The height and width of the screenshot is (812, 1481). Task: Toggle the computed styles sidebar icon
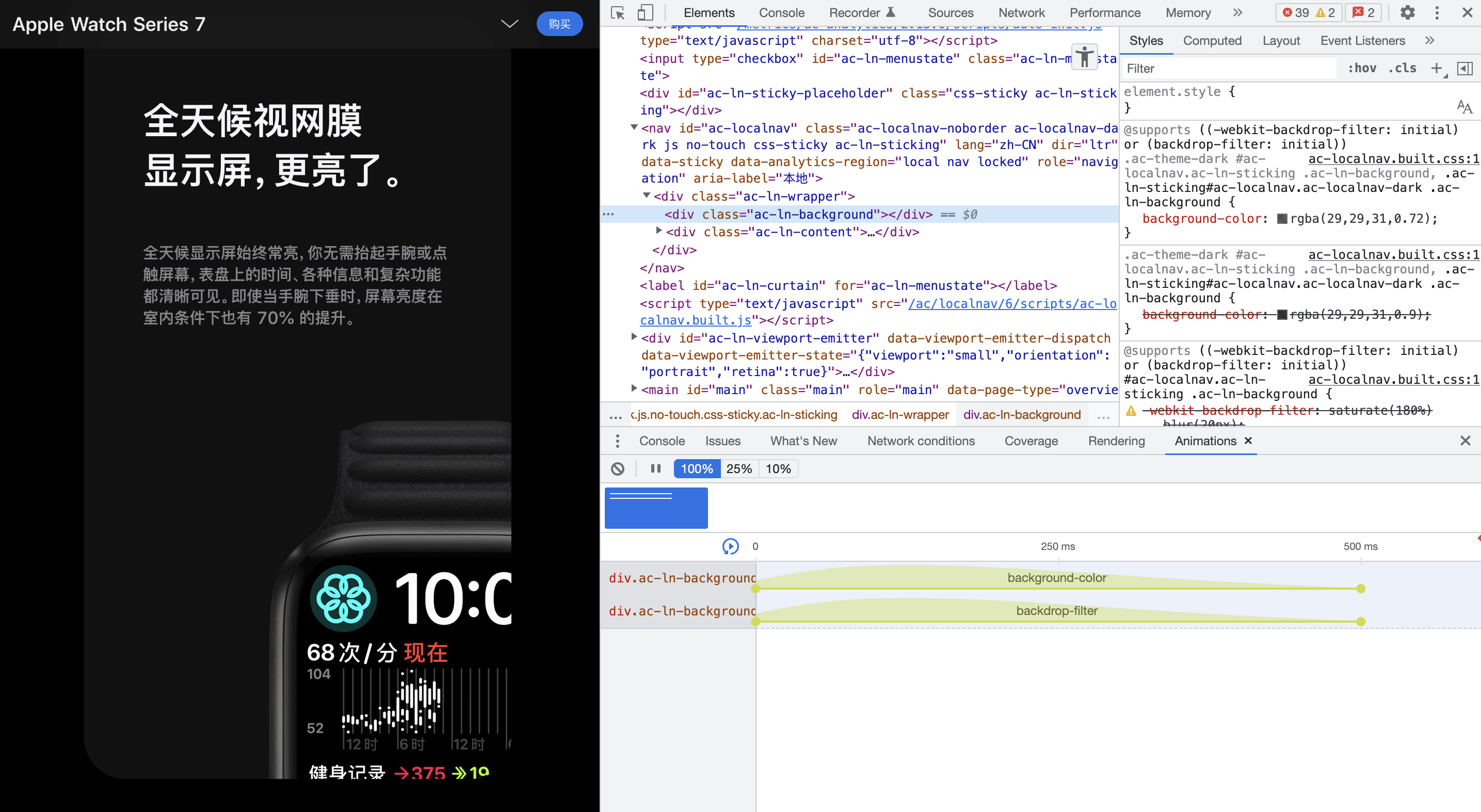[1465, 69]
